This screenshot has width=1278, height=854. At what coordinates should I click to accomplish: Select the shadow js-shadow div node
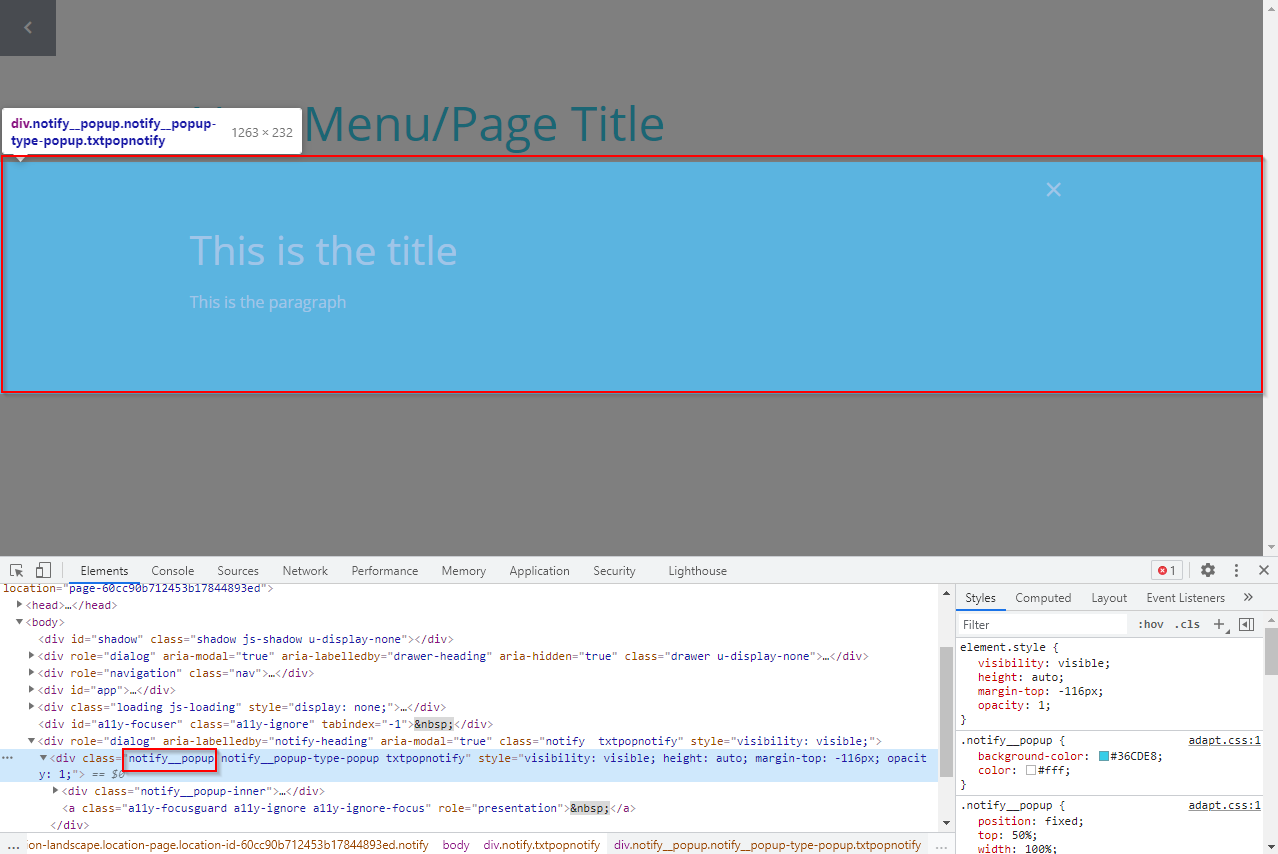click(x=247, y=639)
